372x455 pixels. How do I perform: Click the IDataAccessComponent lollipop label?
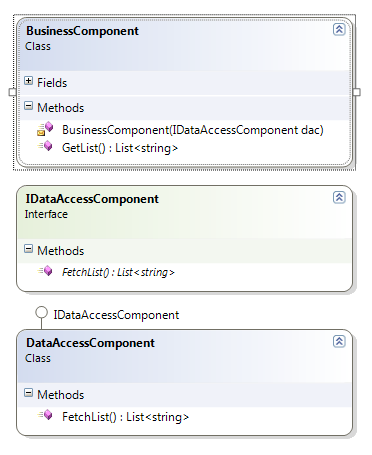pos(116,315)
